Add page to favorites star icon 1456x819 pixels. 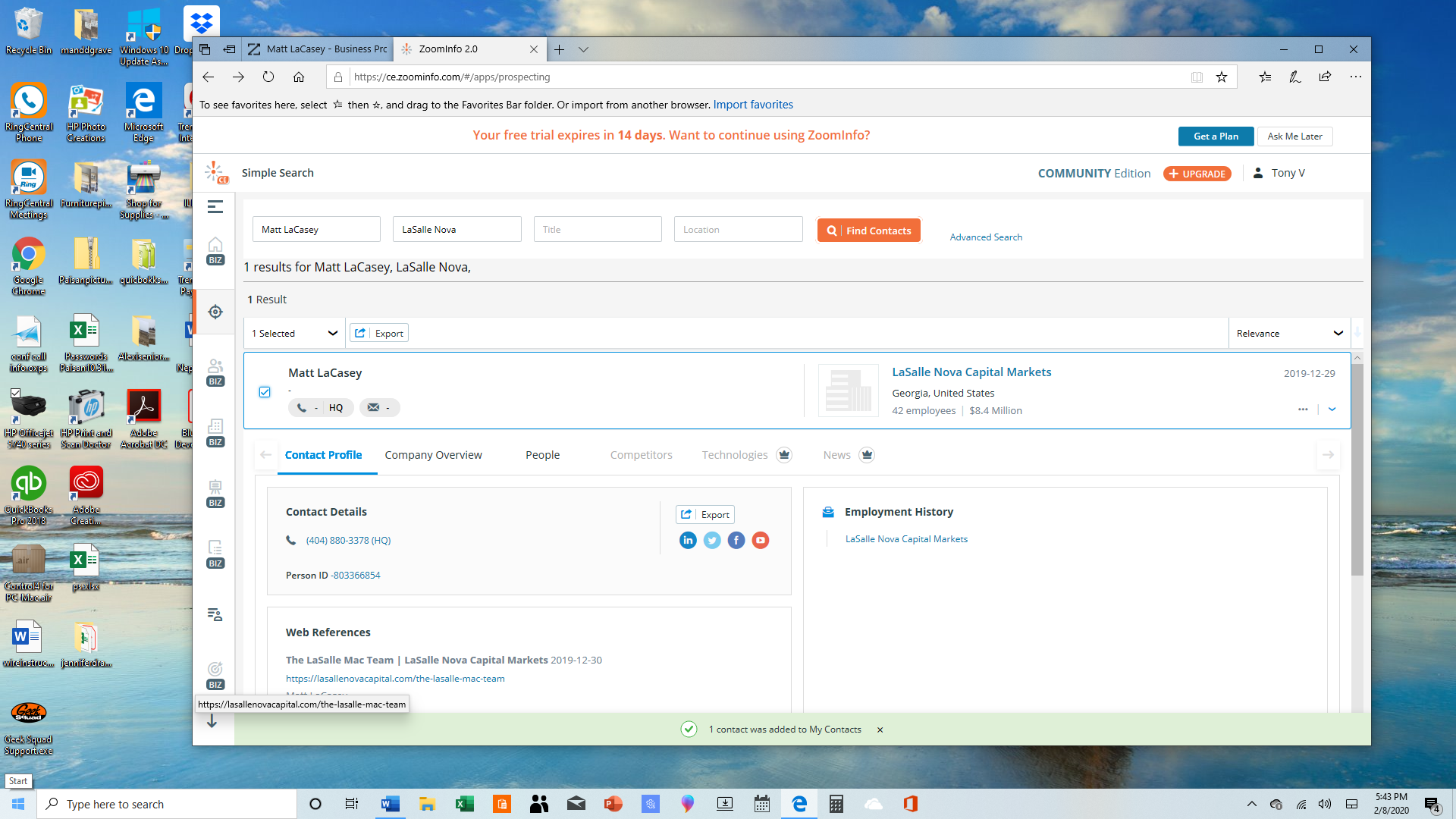[x=1222, y=77]
